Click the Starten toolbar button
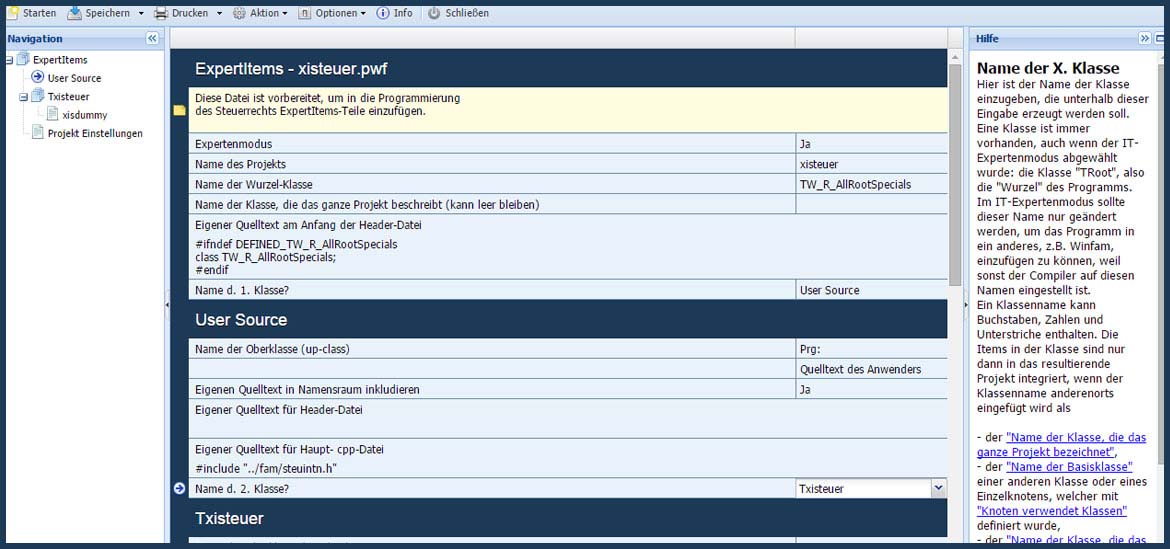1170x549 pixels. click(x=31, y=13)
